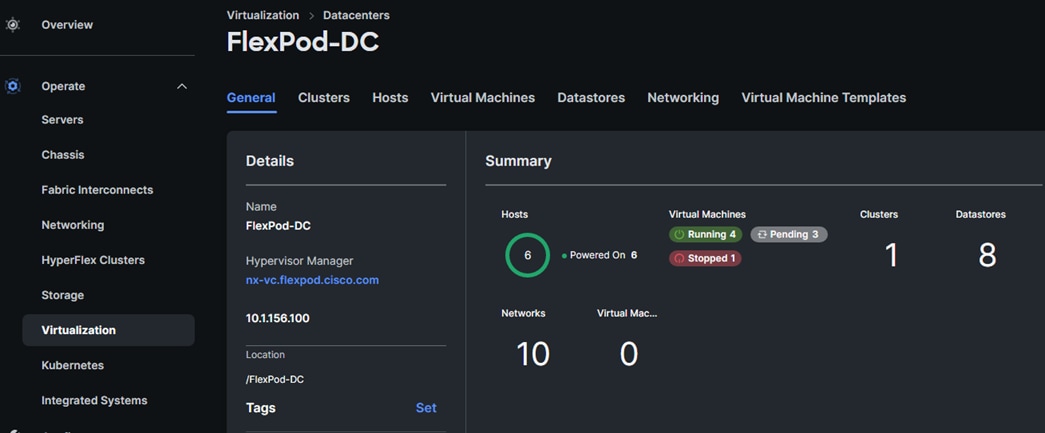Go to Fabric Interconnects
This screenshot has height=433, width=1045.
[x=97, y=190]
